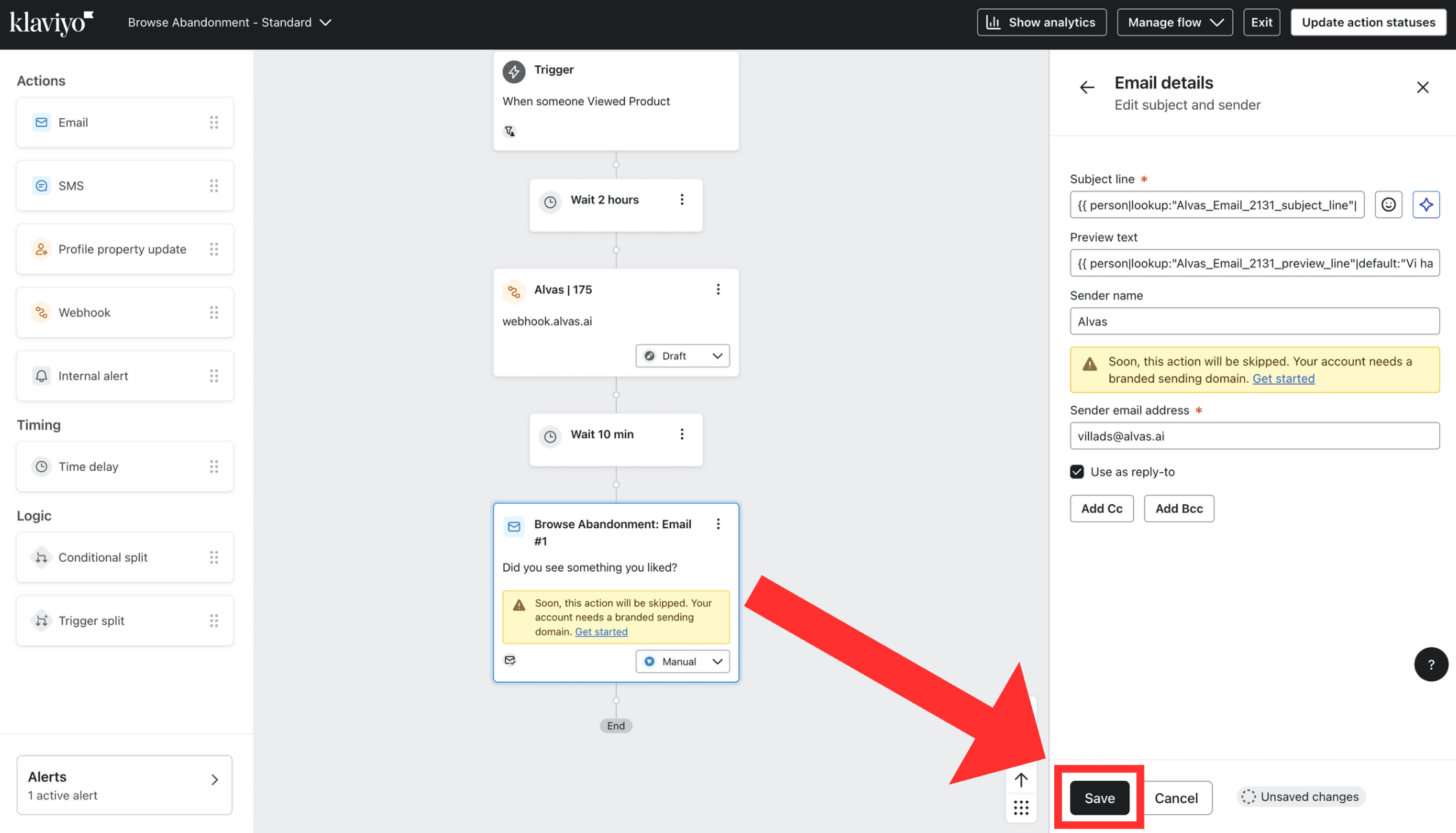Expand the Alerts panel

tap(124, 785)
